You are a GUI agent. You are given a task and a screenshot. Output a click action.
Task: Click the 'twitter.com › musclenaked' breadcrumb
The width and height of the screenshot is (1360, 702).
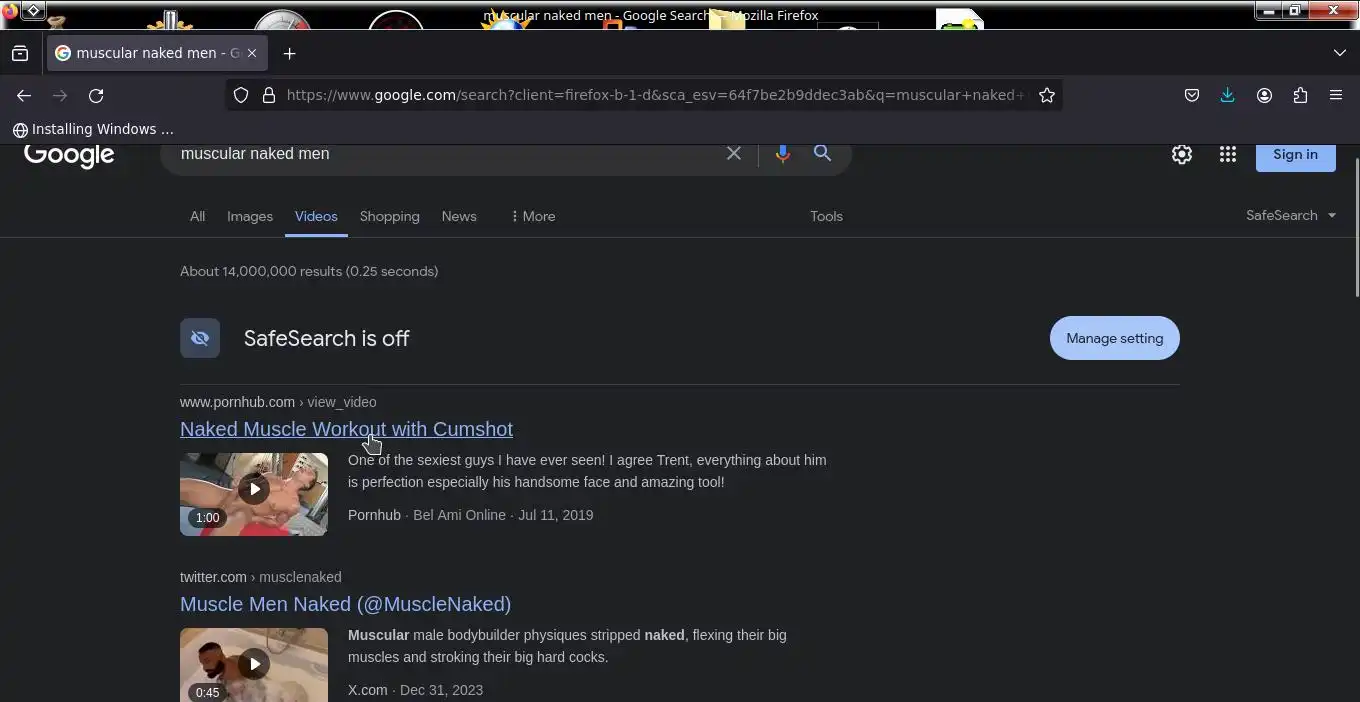261,577
